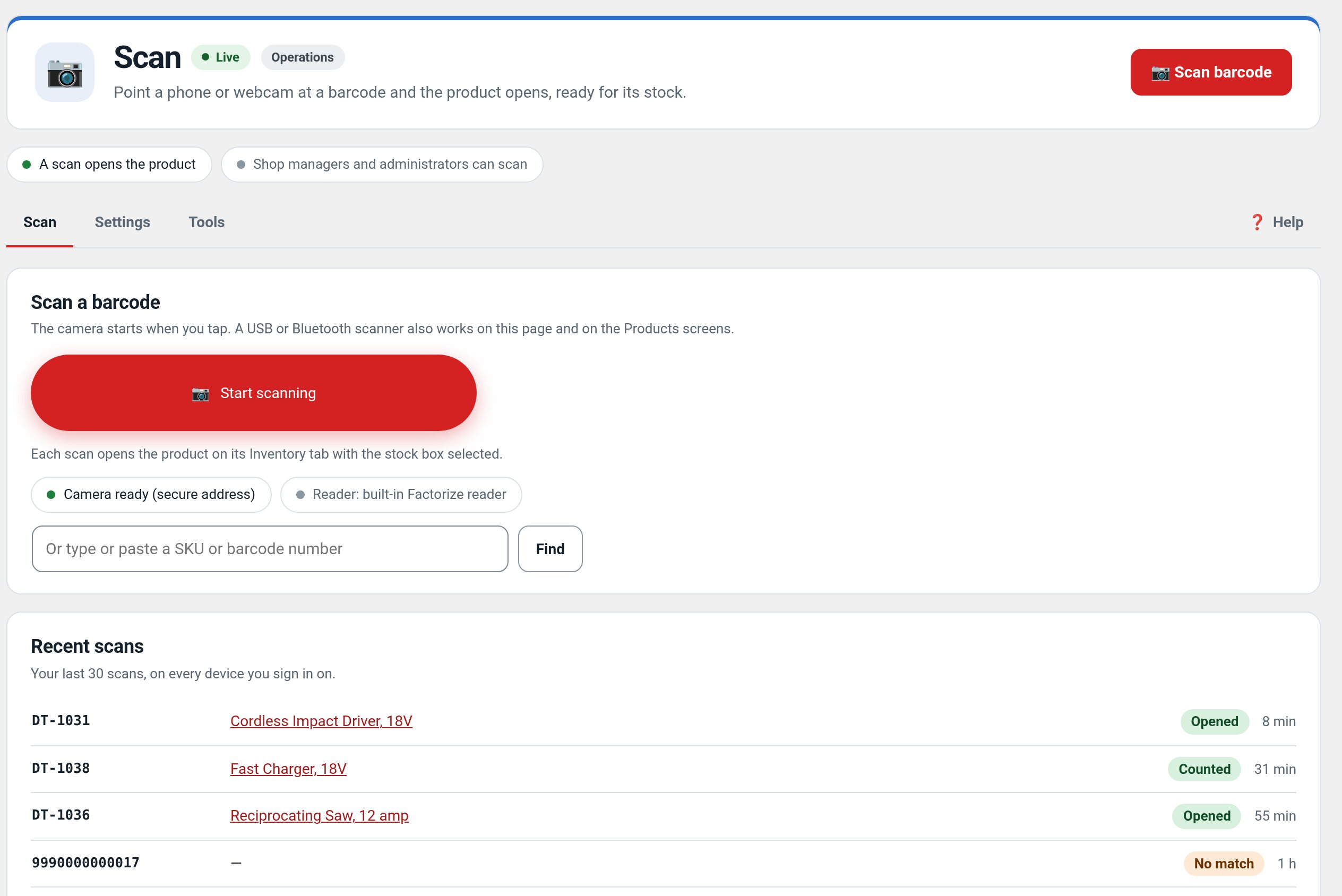Click the "31 min" timestamp
Viewport: 1342px width, 896px height.
(1275, 769)
